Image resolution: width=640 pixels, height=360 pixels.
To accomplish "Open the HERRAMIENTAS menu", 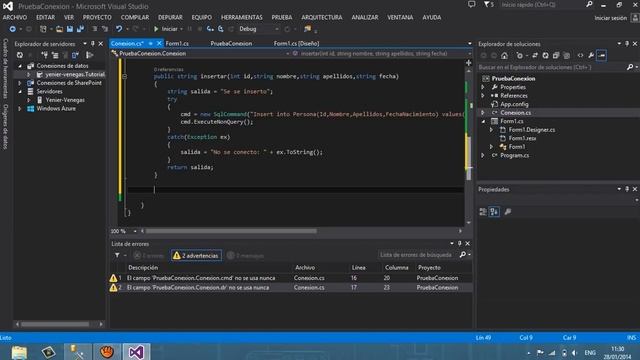I will pos(242,18).
